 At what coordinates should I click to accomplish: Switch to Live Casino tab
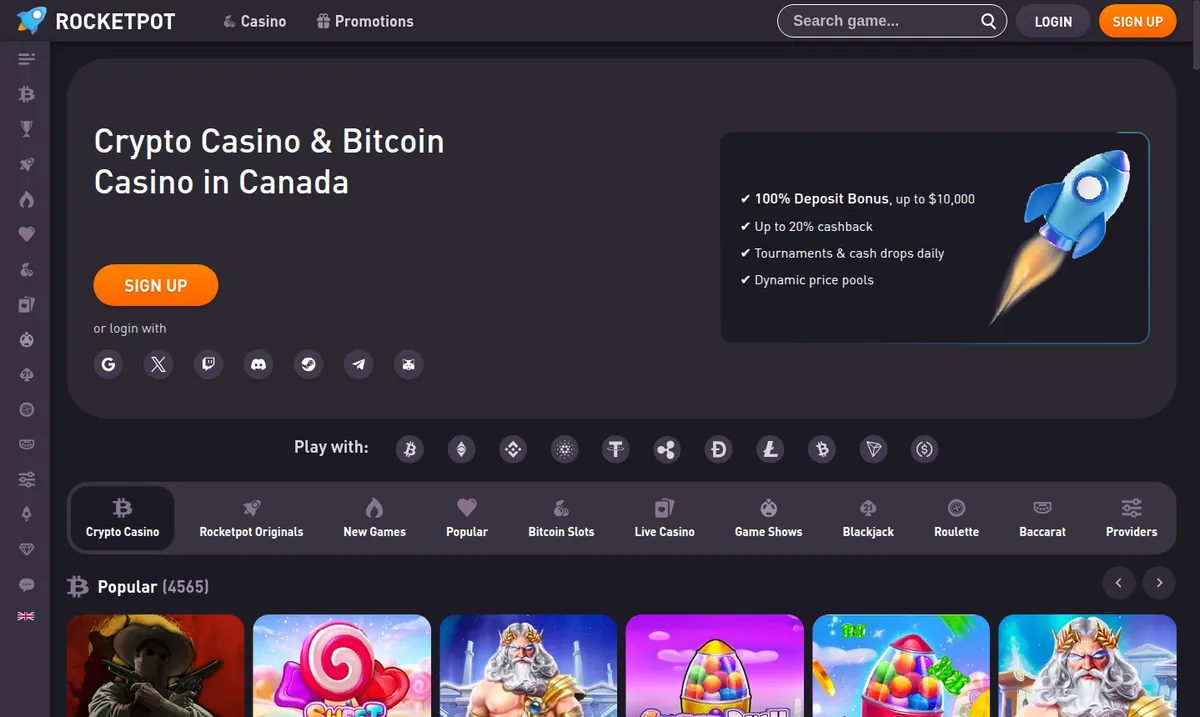pos(664,518)
